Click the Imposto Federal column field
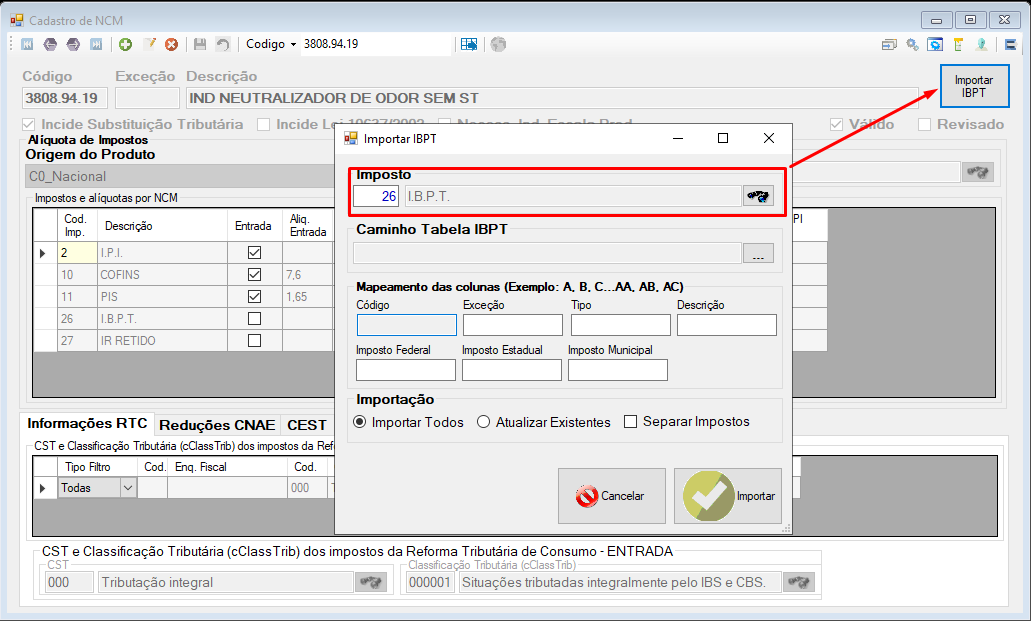The image size is (1031, 621). click(406, 370)
